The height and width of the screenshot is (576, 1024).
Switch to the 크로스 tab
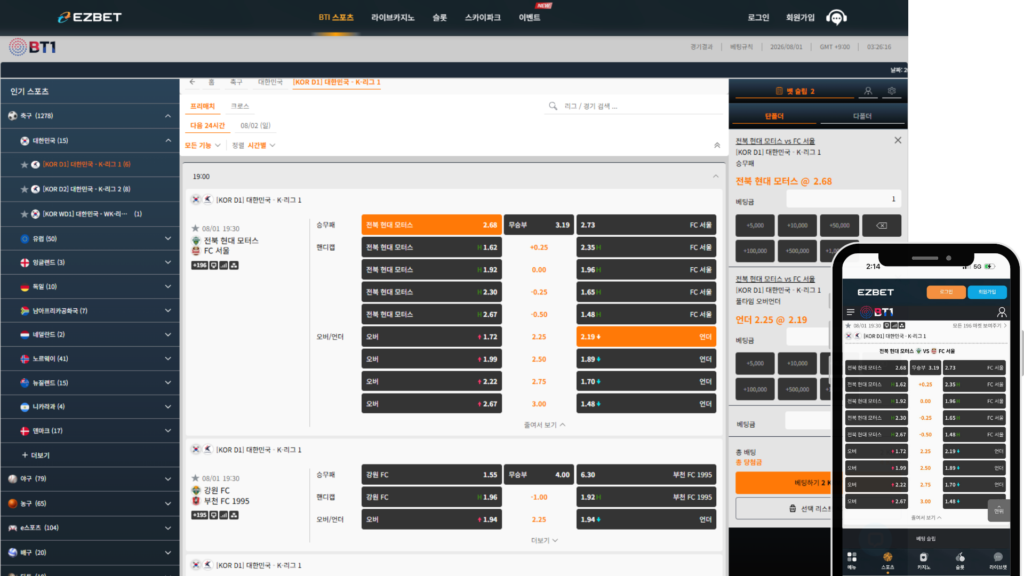tap(240, 106)
